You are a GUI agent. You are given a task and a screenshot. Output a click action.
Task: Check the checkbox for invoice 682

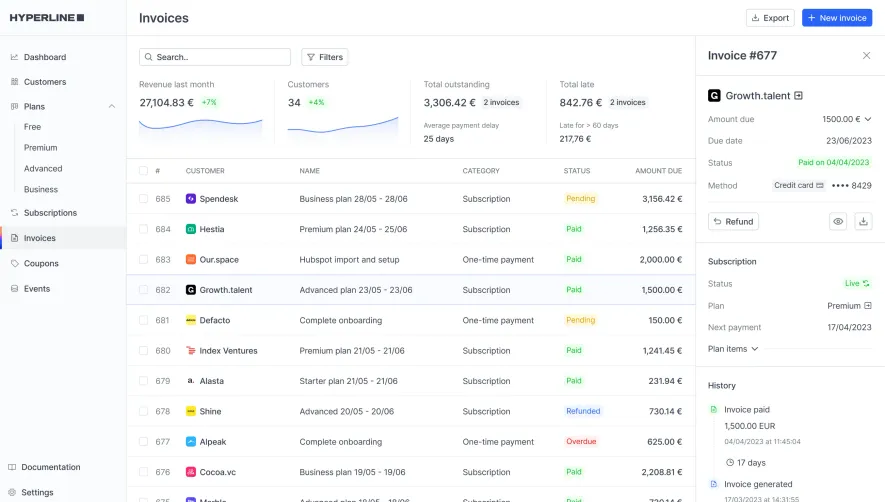[x=143, y=290]
